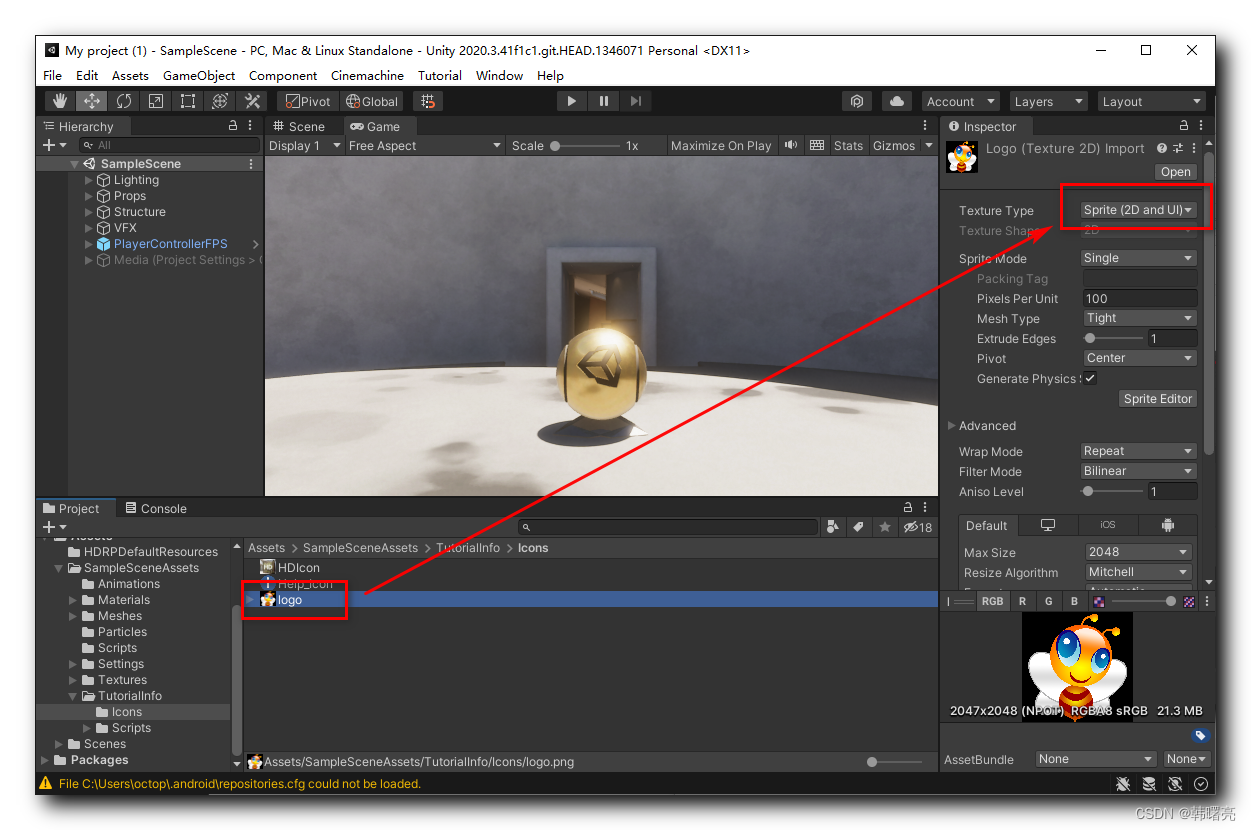Open the Sprite Editor
The width and height of the screenshot is (1251, 830).
pos(1157,398)
